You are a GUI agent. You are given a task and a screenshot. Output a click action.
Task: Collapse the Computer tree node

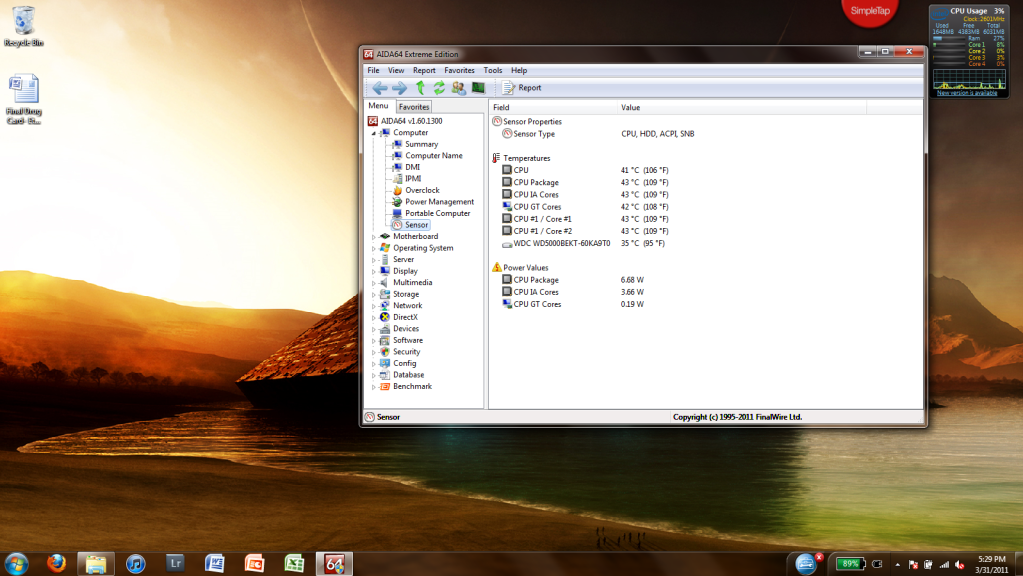point(374,133)
